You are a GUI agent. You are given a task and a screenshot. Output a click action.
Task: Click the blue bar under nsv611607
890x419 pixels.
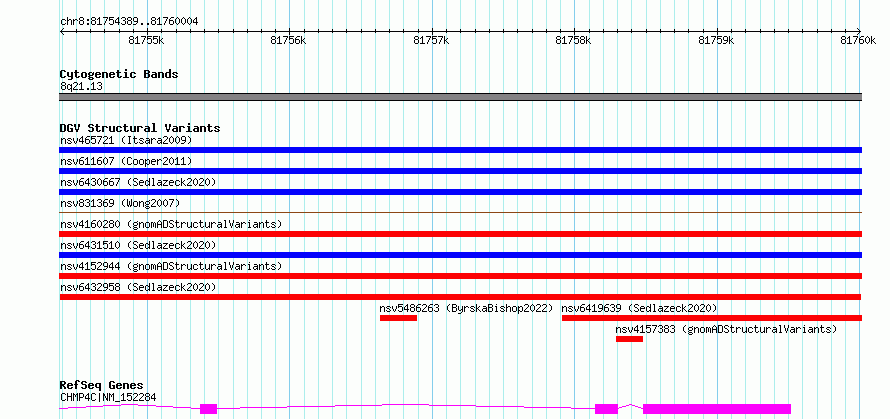click(x=460, y=171)
